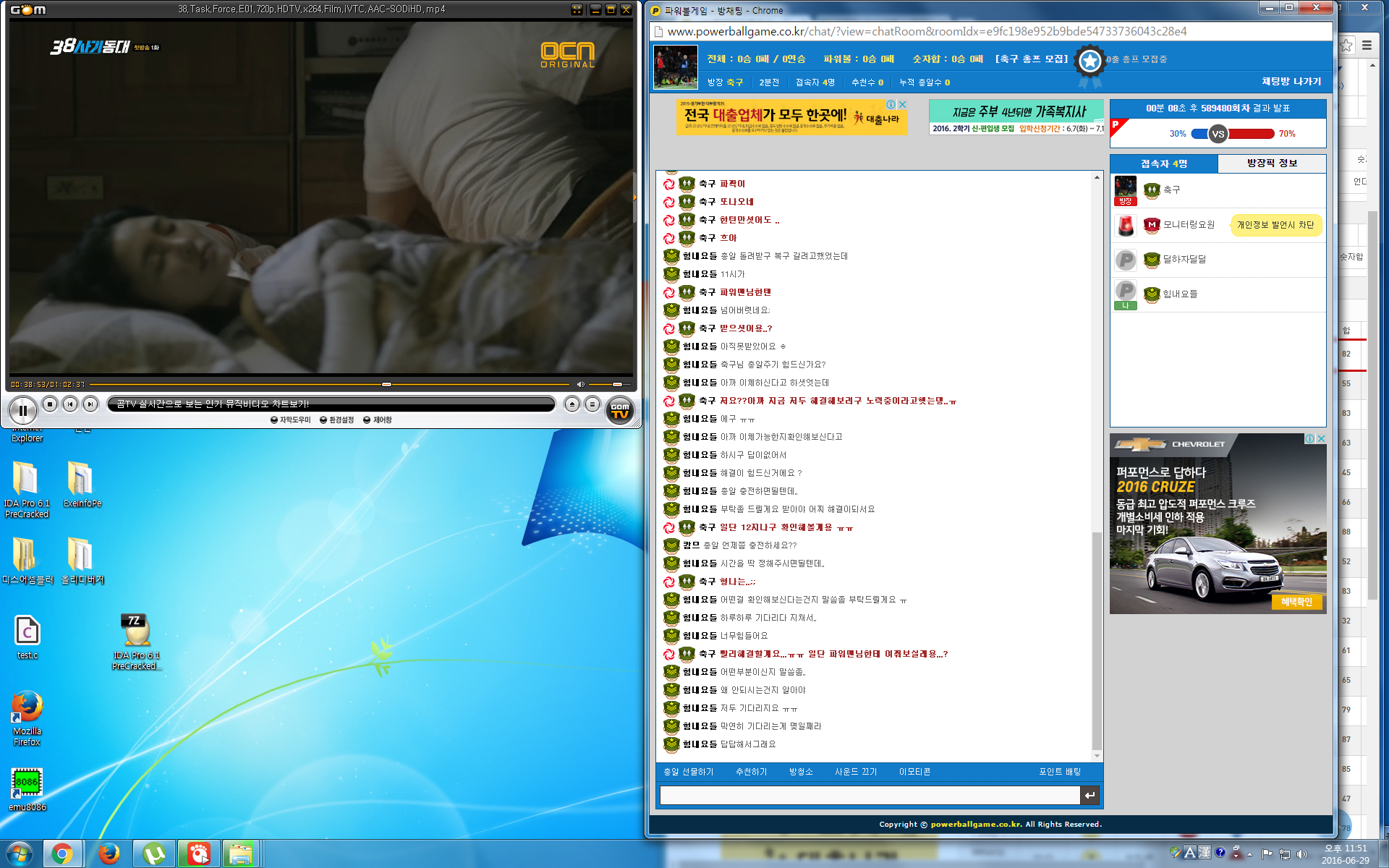Click 총알 선물하기 in chat toolbar

click(688, 772)
